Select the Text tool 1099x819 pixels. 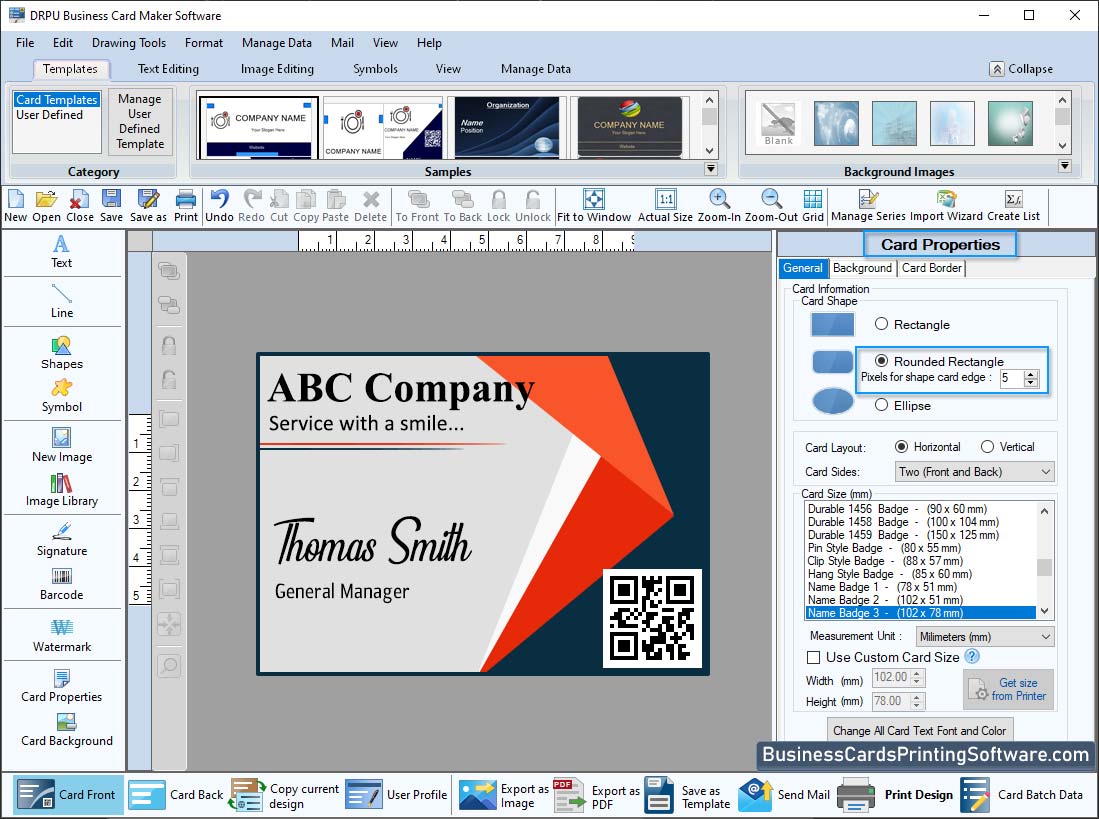click(x=62, y=252)
